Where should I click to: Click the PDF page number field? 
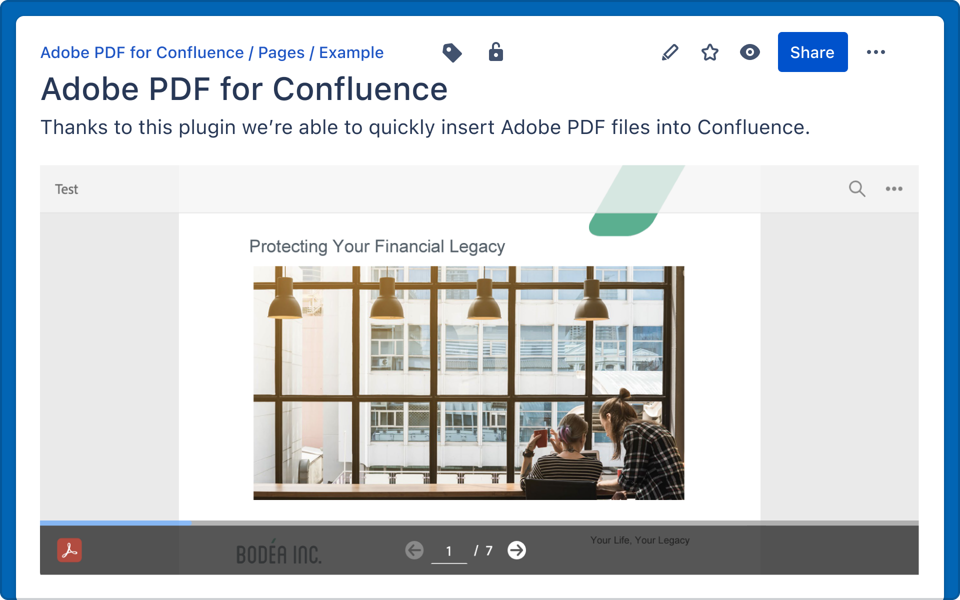449,551
